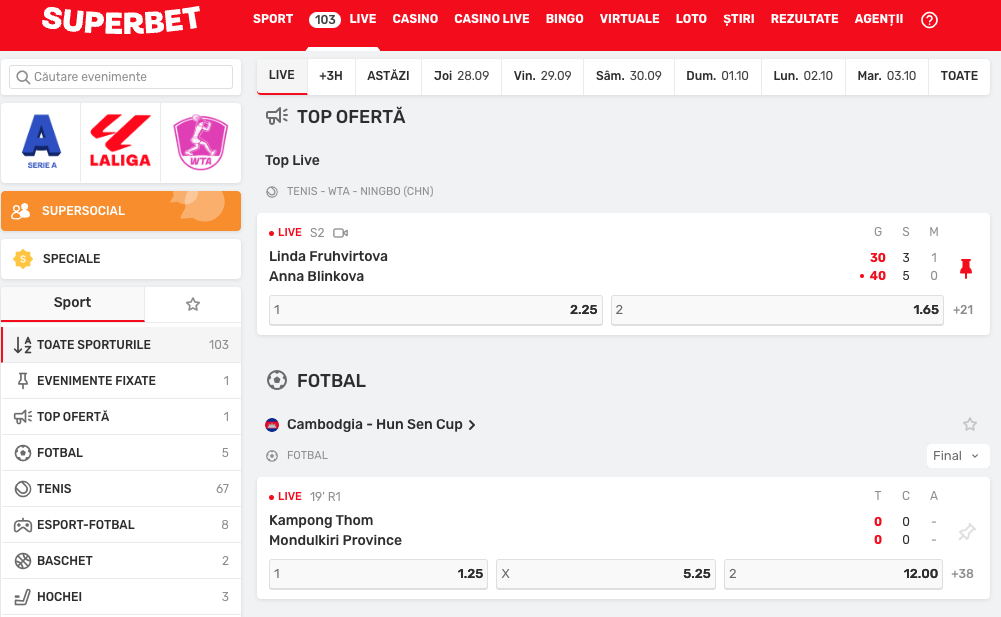Bet on Fruhvirtova at odds 2.25
This screenshot has width=1001, height=617.
click(x=435, y=310)
